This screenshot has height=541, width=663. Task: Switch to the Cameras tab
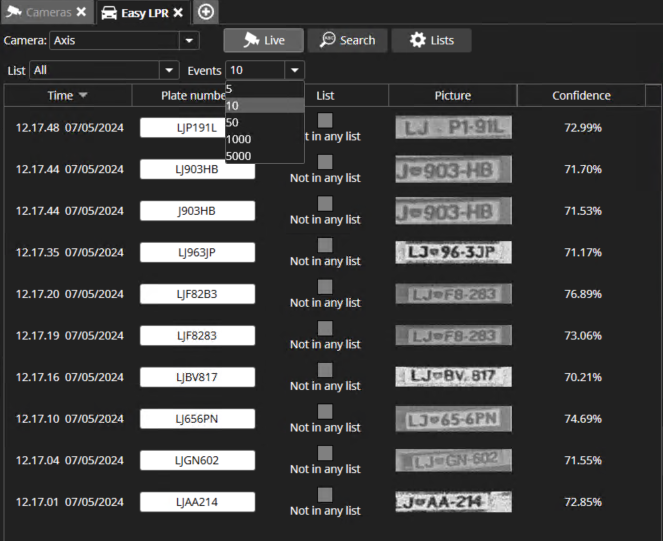tap(40, 12)
